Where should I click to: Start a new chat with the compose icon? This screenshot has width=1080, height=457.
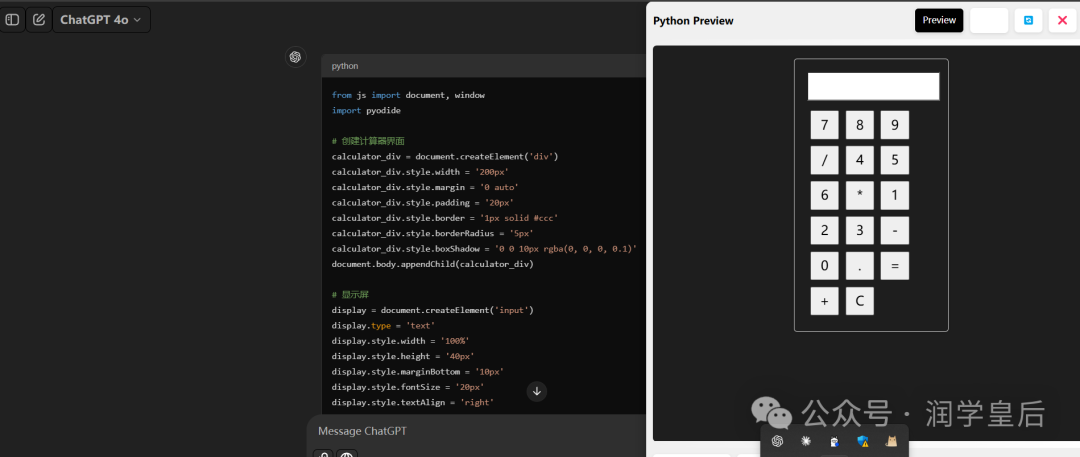[39, 20]
